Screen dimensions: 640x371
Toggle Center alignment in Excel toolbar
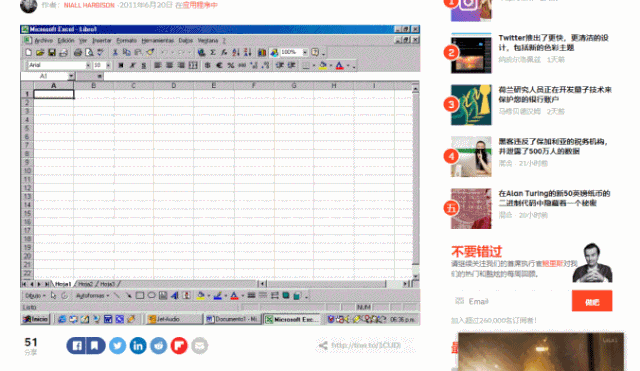tap(169, 65)
